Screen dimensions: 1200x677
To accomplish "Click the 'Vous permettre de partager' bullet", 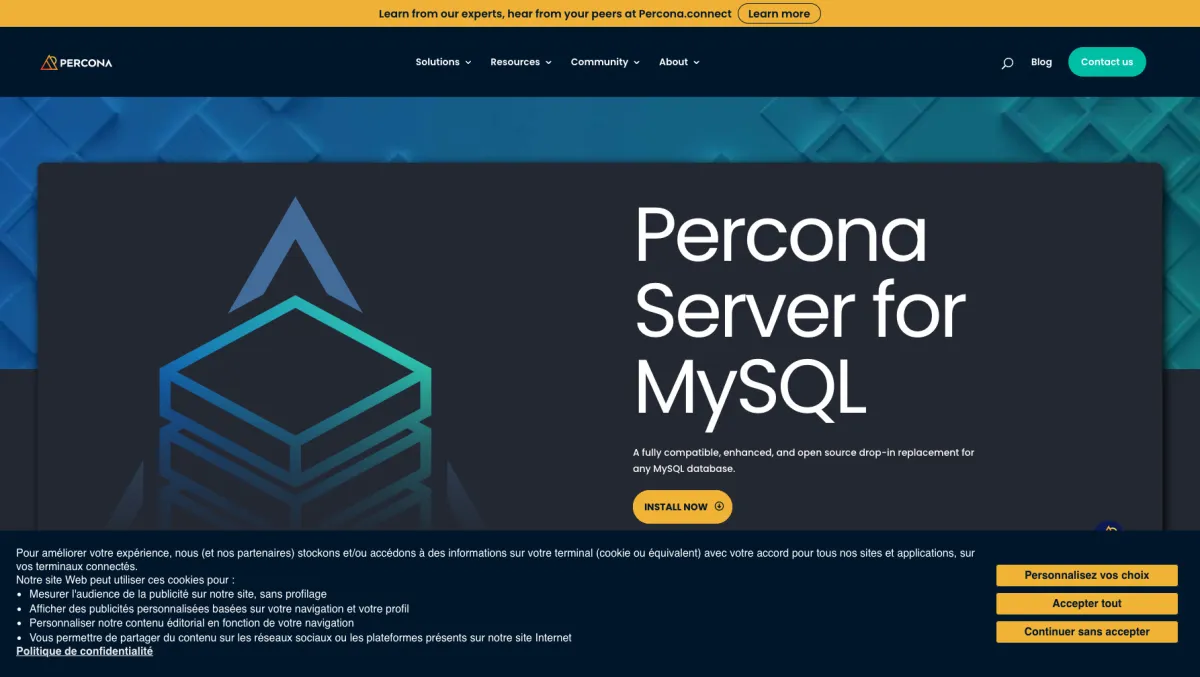I will coord(300,637).
